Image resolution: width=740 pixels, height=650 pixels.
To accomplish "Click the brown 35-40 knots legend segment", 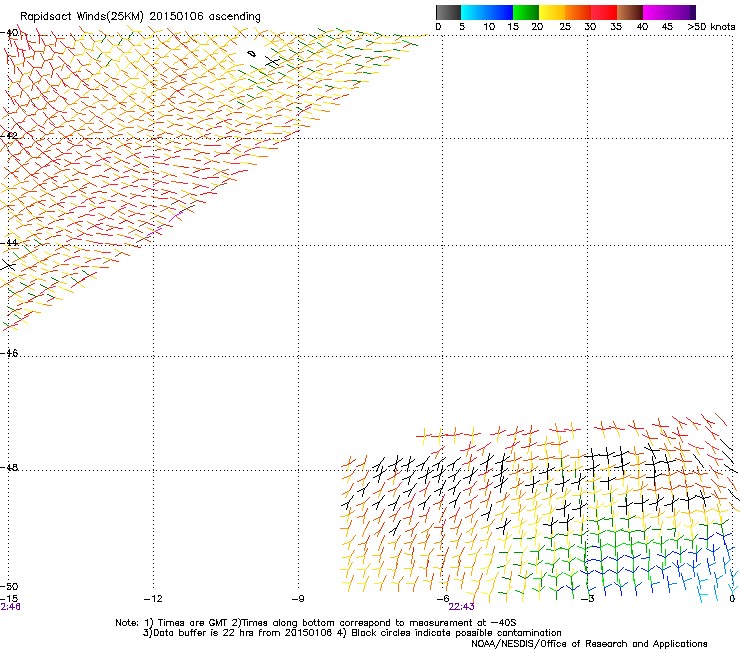I will [630, 12].
